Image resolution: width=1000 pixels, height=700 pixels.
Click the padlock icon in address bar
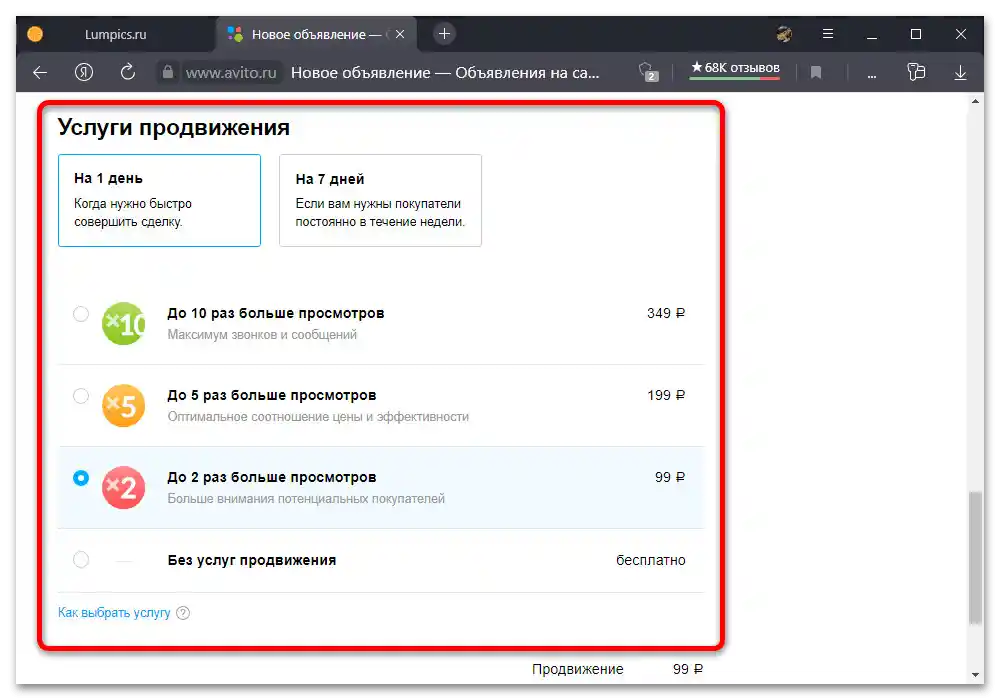167,72
